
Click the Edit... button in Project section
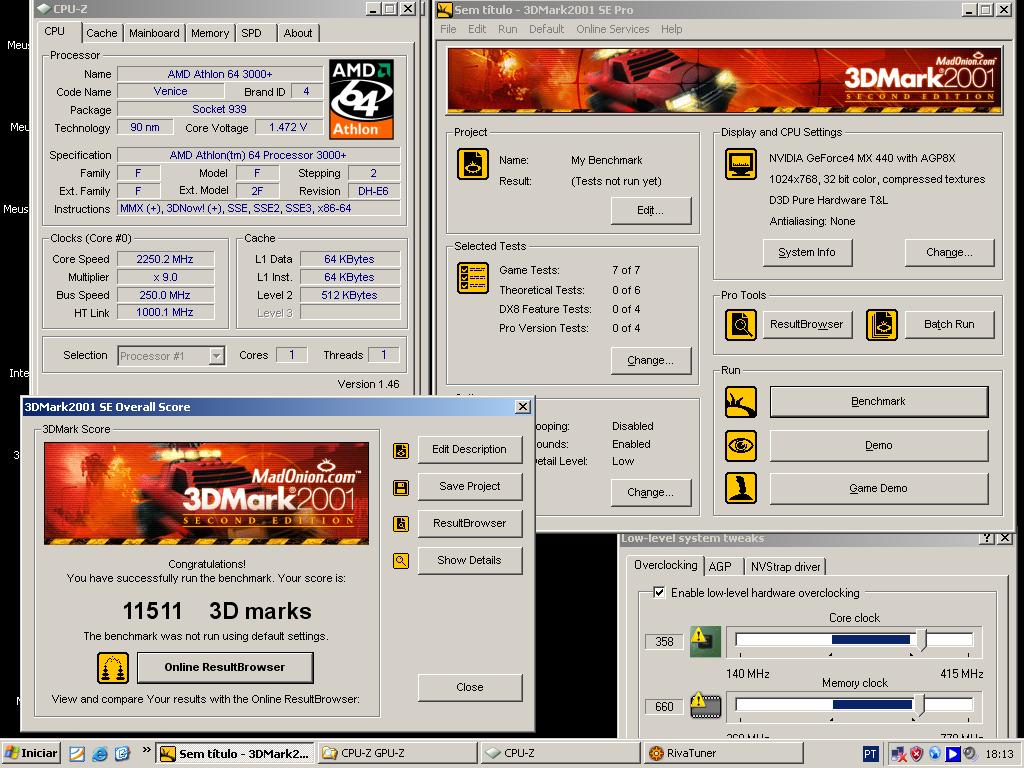650,210
